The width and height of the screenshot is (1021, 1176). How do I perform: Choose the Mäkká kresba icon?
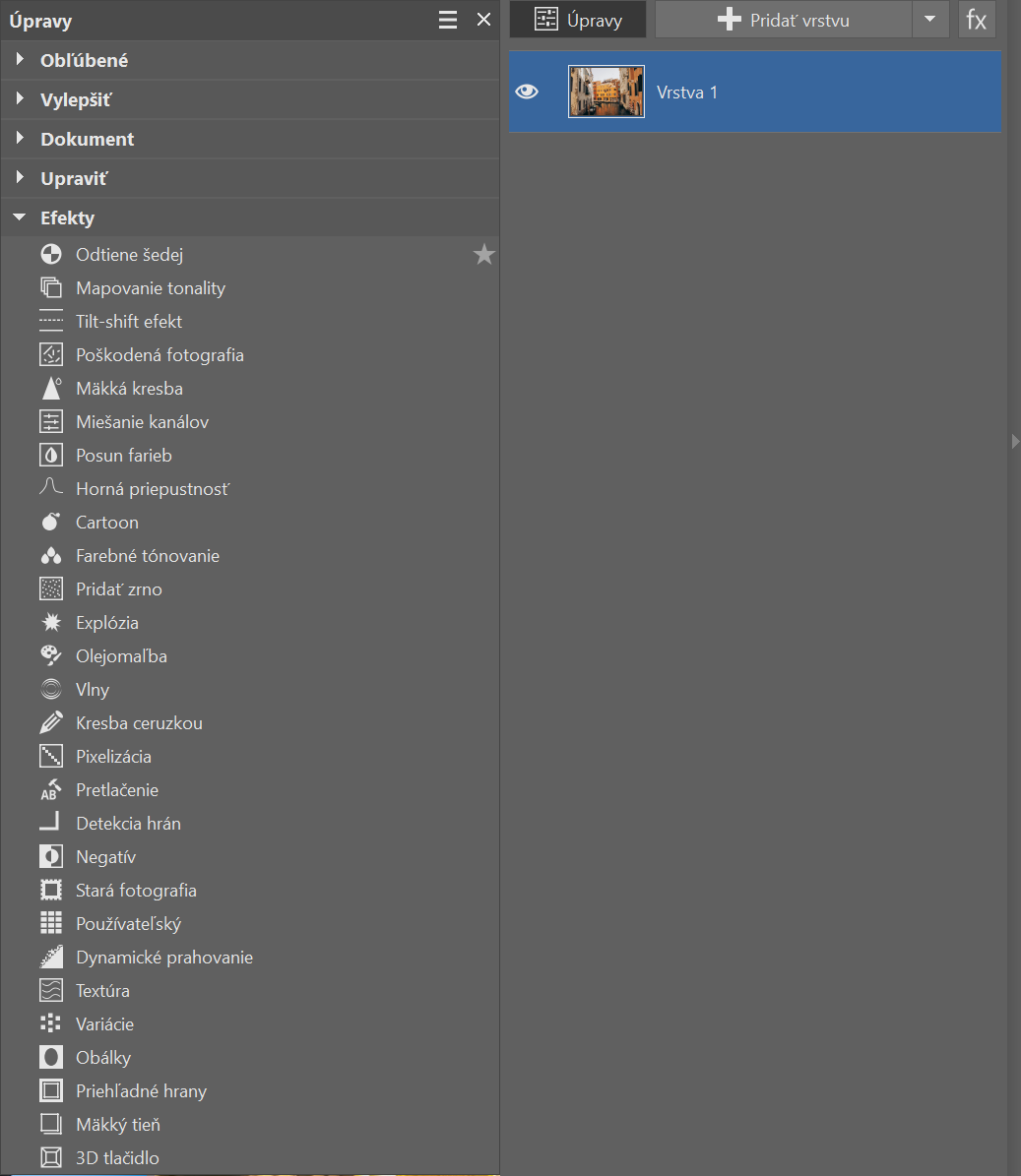pyautogui.click(x=51, y=389)
